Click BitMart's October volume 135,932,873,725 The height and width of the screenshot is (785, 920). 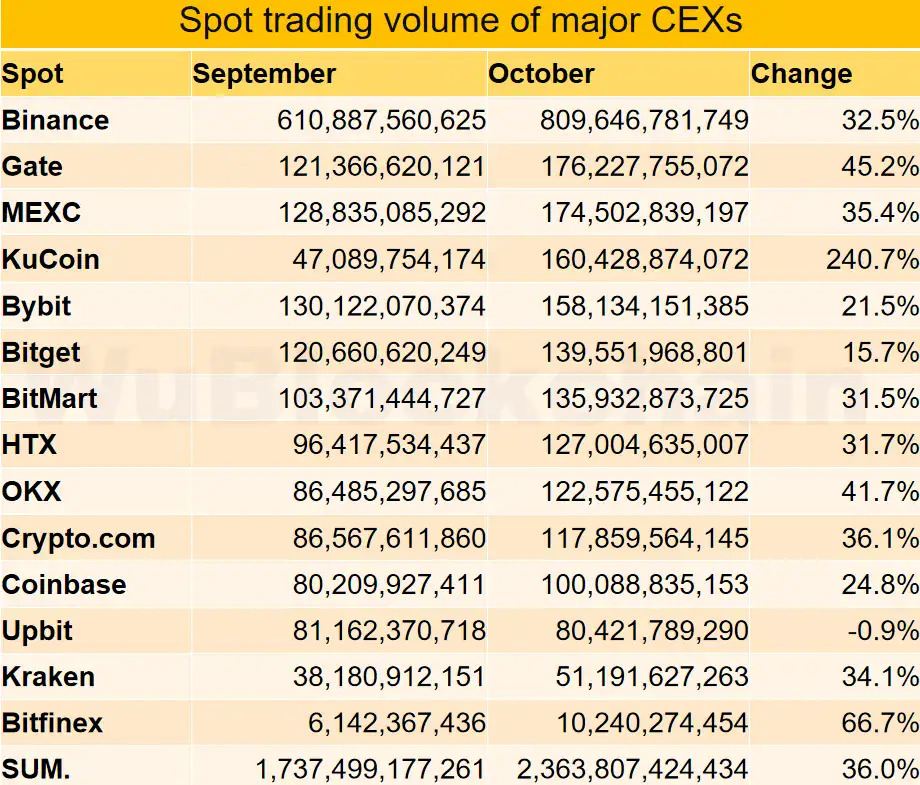coord(644,399)
